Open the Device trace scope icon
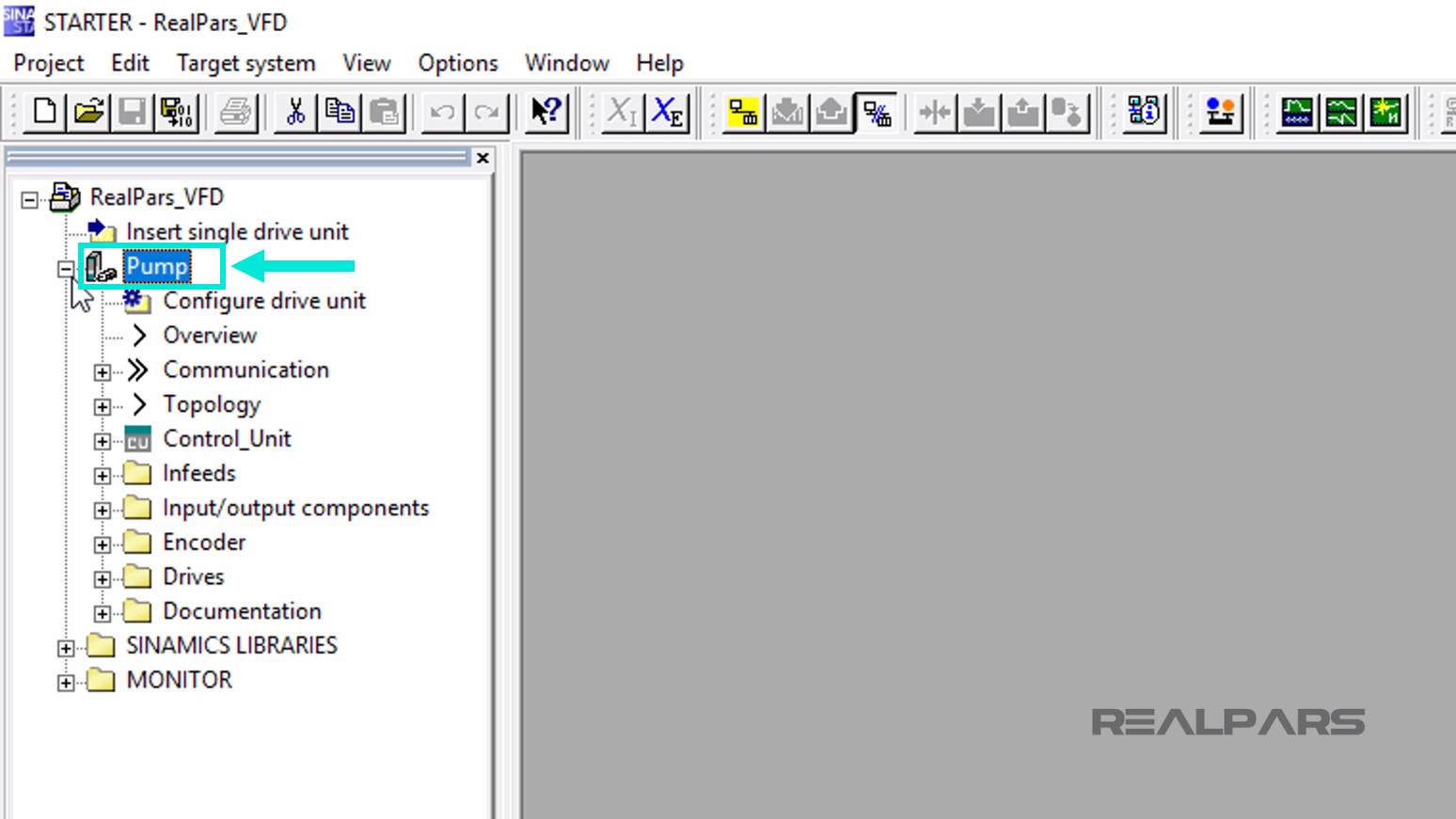 tap(1297, 112)
